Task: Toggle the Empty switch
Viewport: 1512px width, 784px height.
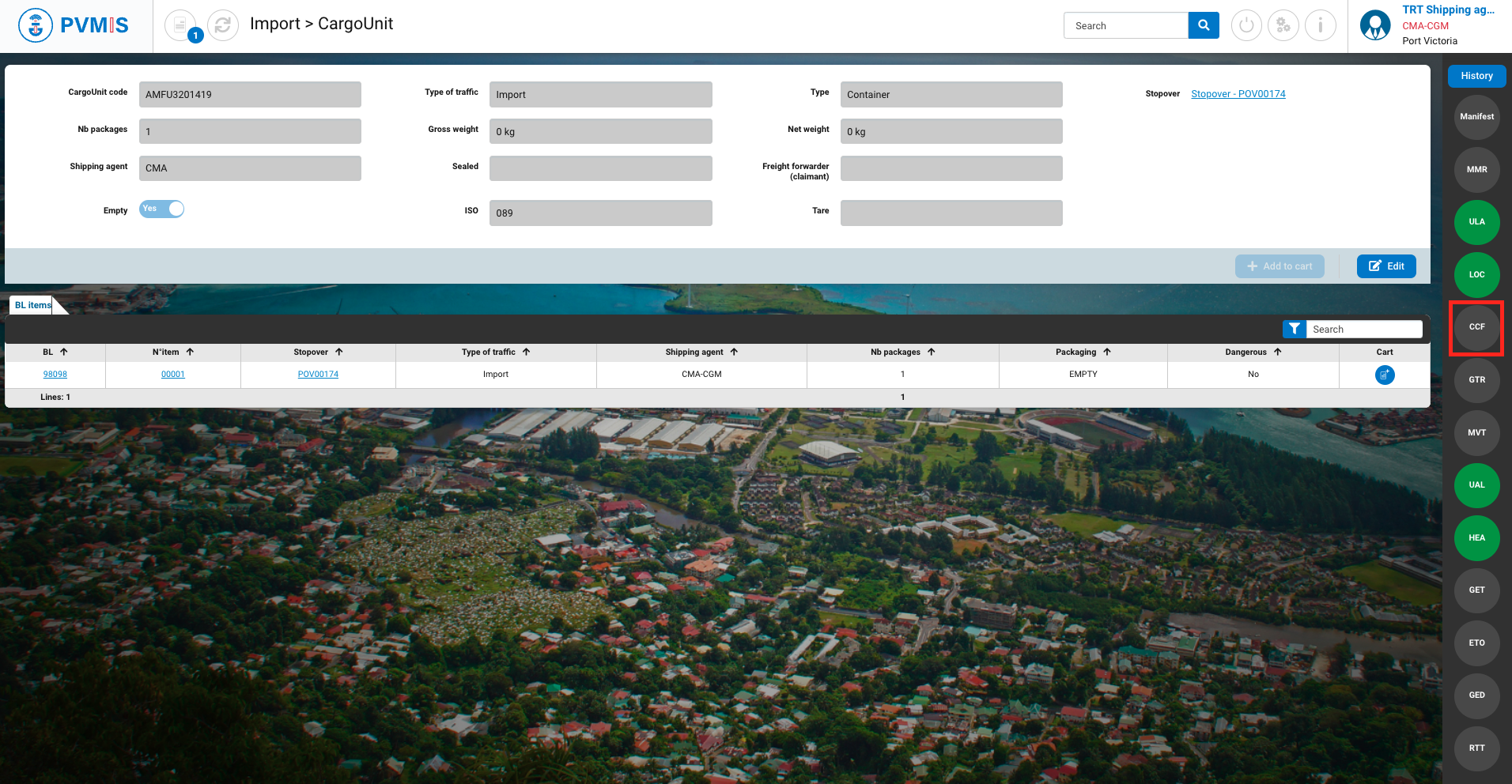Action: (x=162, y=209)
